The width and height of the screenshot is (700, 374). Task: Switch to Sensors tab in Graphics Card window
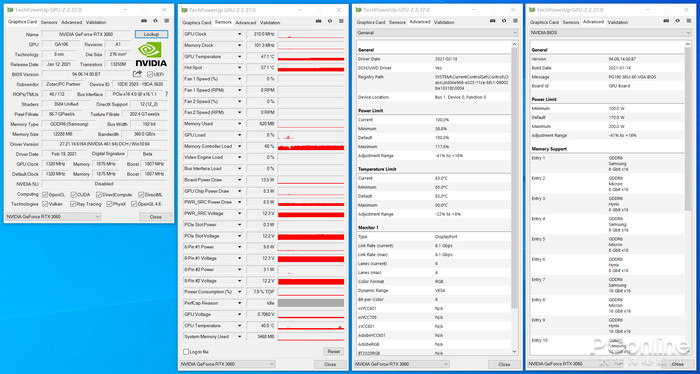point(49,22)
